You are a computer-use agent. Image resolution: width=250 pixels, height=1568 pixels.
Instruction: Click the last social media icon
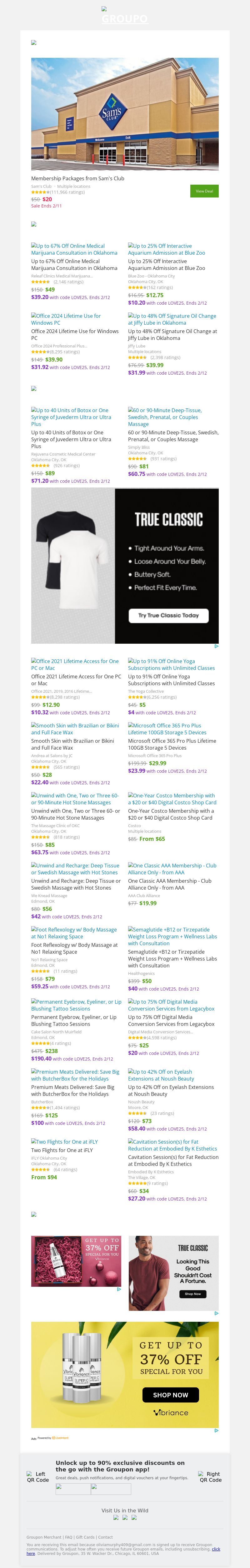click(134, 1517)
